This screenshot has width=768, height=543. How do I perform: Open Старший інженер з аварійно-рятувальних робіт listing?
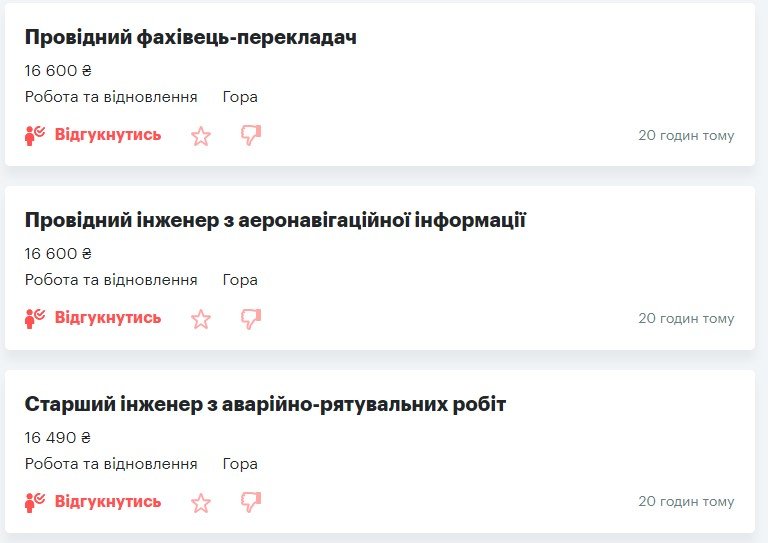[x=265, y=405]
